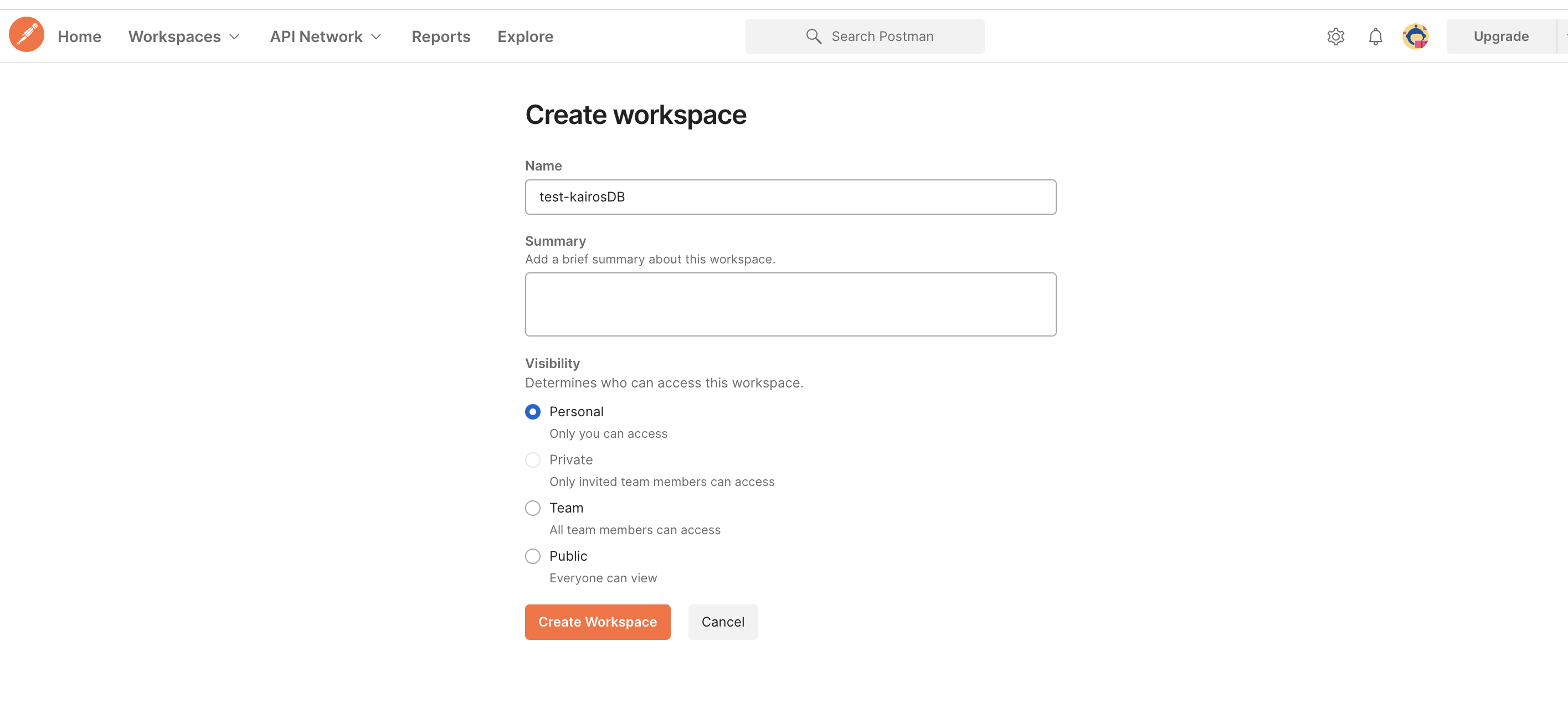Viewport: 1568px width, 719px height.
Task: Click the notifications bell icon
Action: point(1375,35)
